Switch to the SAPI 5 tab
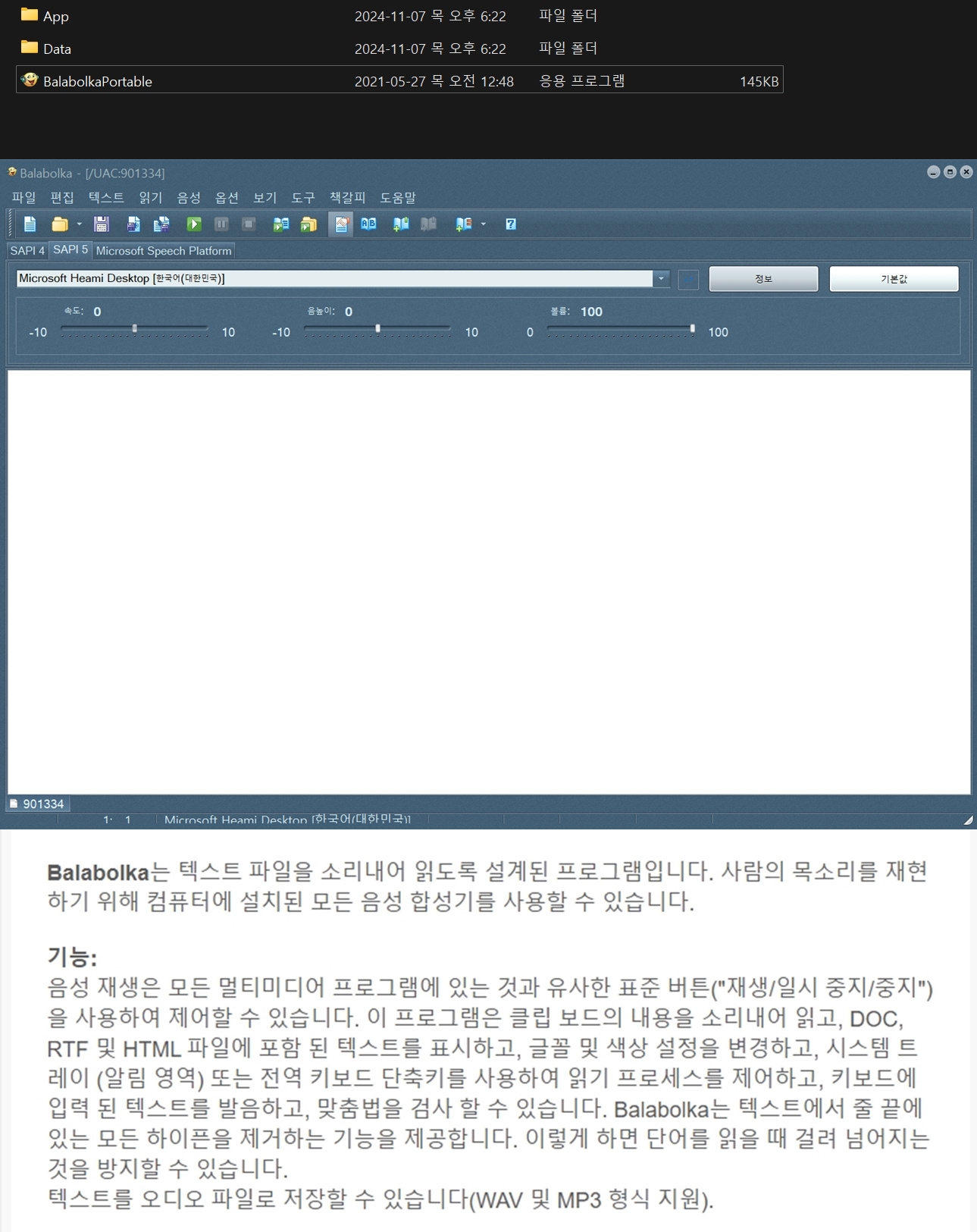Viewport: 977px width, 1232px height. [70, 249]
